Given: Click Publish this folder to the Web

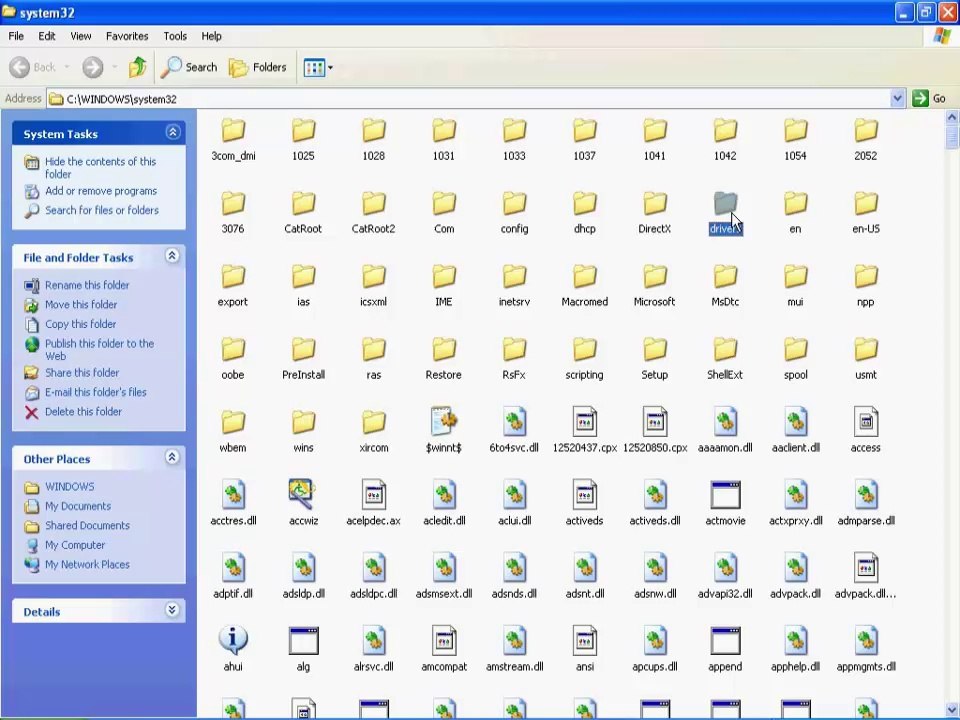Looking at the screenshot, I should (x=99, y=350).
